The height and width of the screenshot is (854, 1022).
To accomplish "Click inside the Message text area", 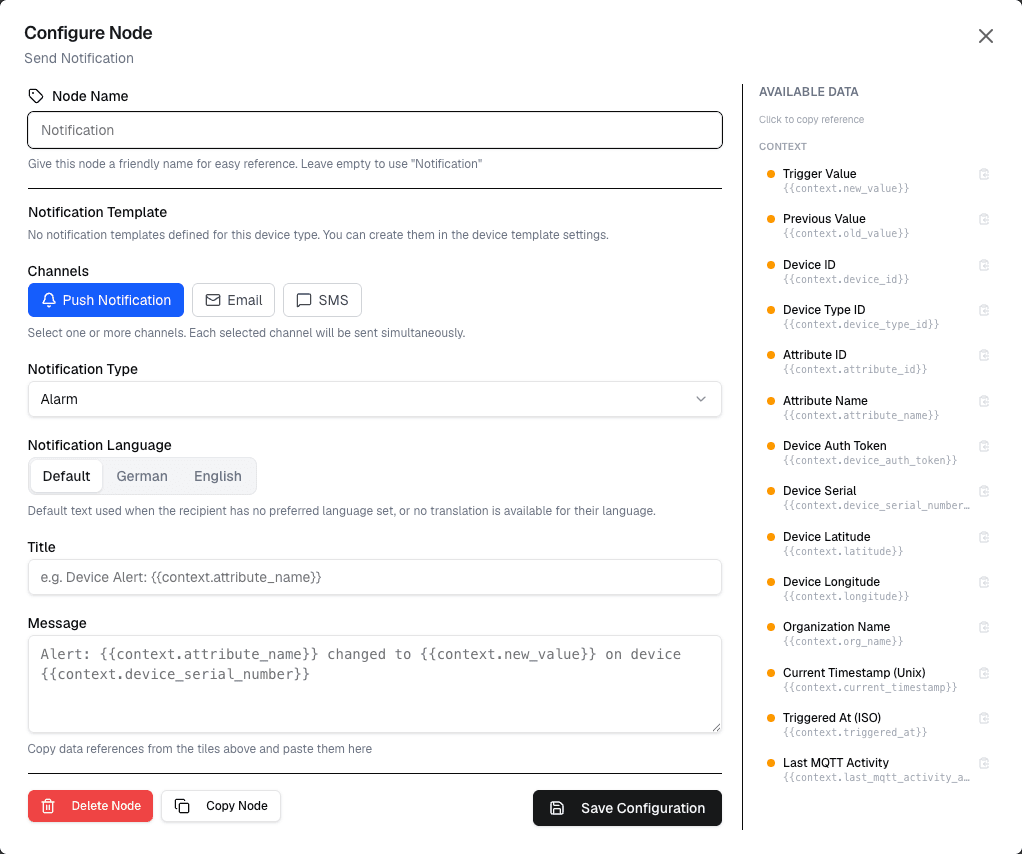I will 374,684.
